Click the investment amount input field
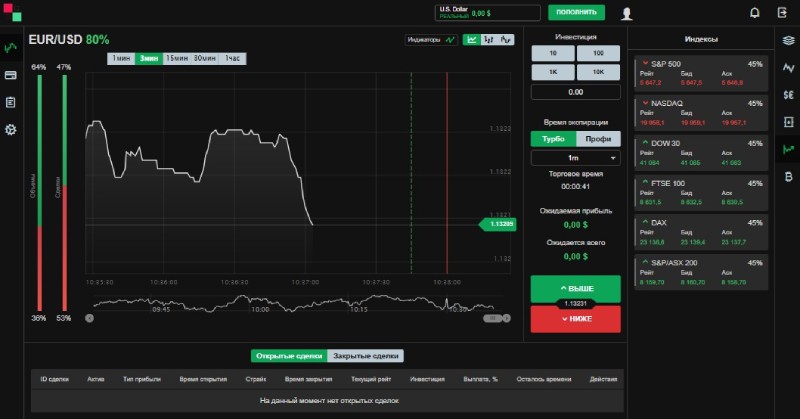This screenshot has height=419, width=800. (575, 91)
